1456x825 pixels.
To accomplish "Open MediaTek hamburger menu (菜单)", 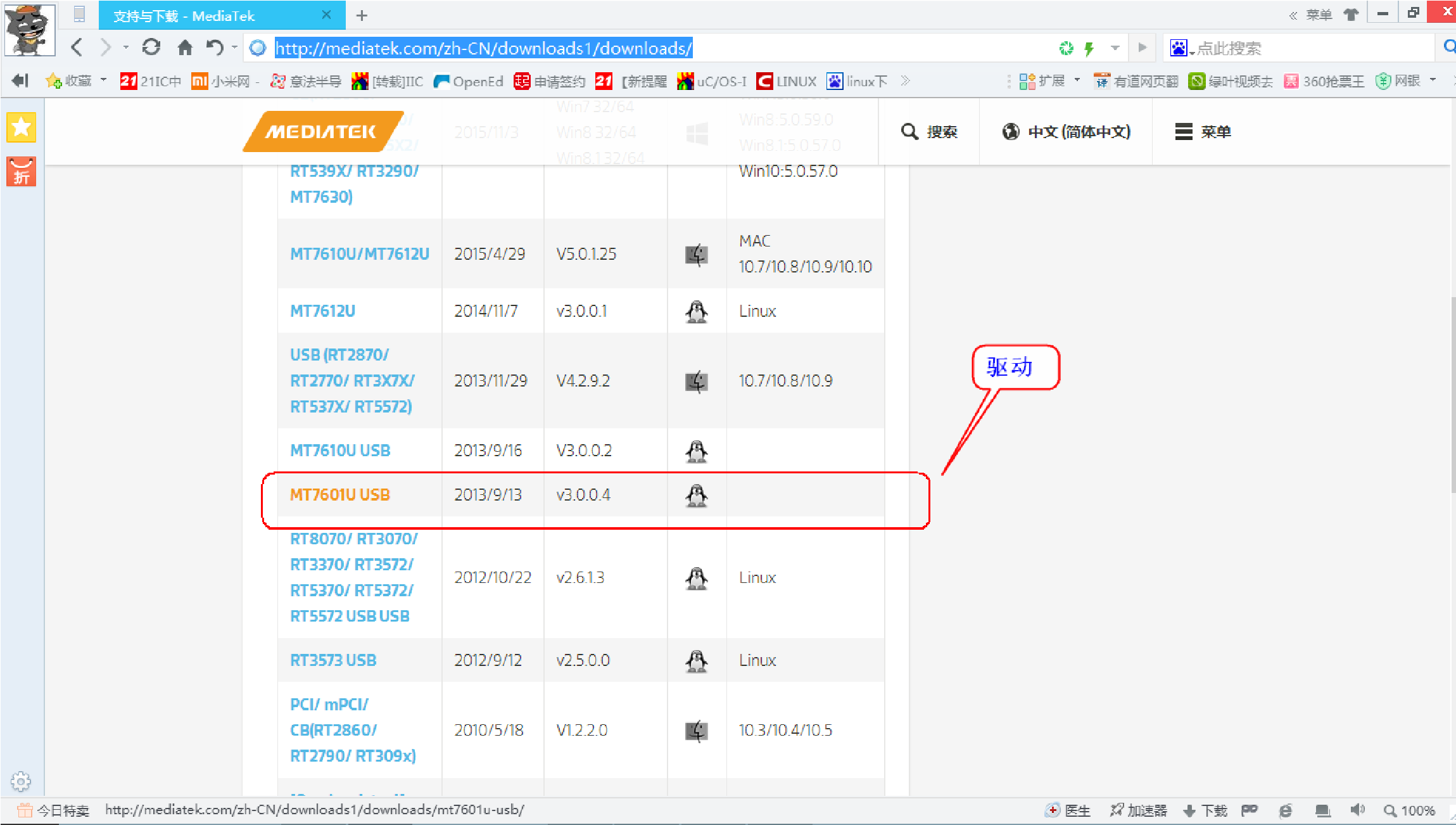I will [1203, 132].
